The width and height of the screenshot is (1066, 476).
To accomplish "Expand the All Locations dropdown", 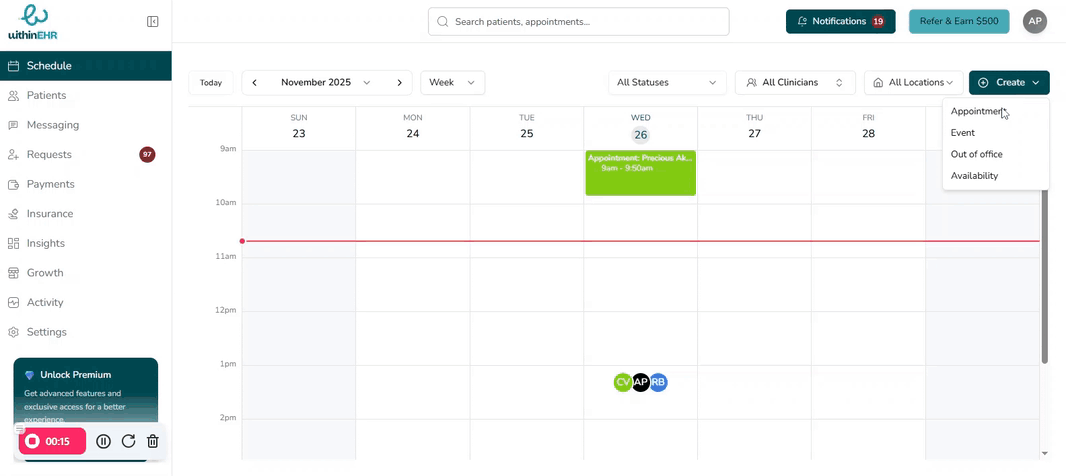I will coord(913,83).
